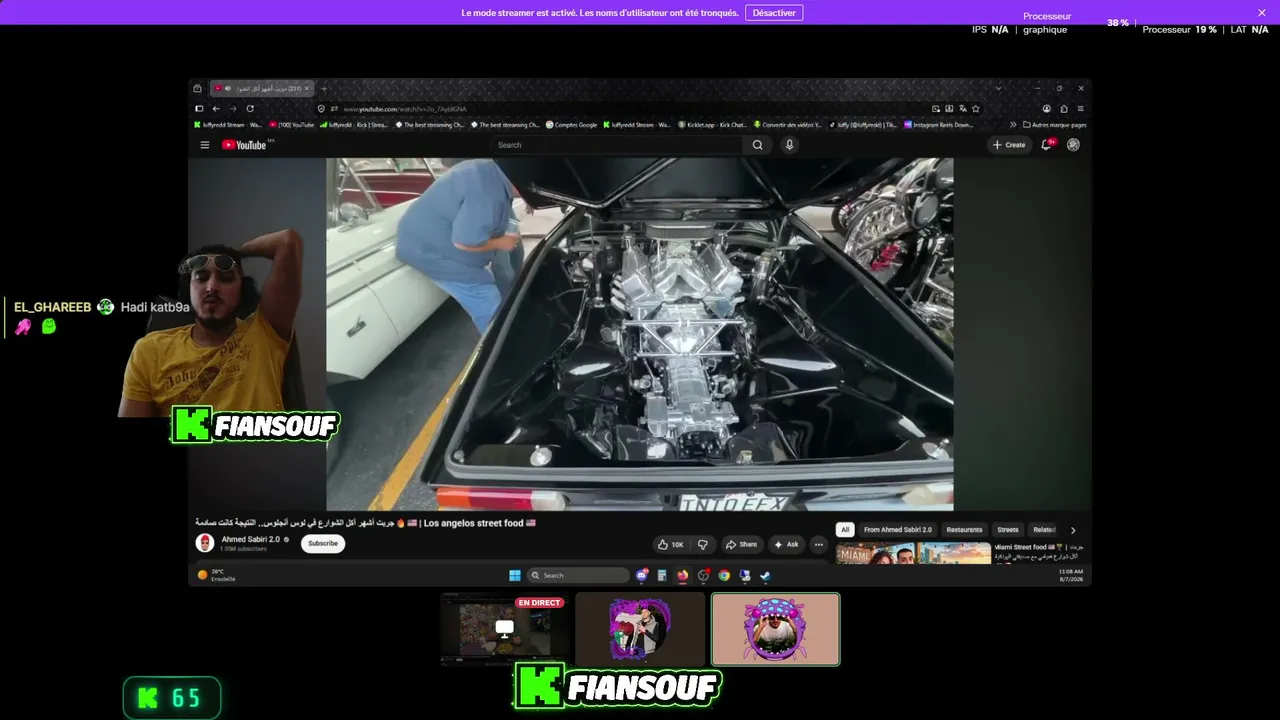Mute the audio on the YouTube tab
This screenshot has width=1280, height=720.
coord(228,88)
